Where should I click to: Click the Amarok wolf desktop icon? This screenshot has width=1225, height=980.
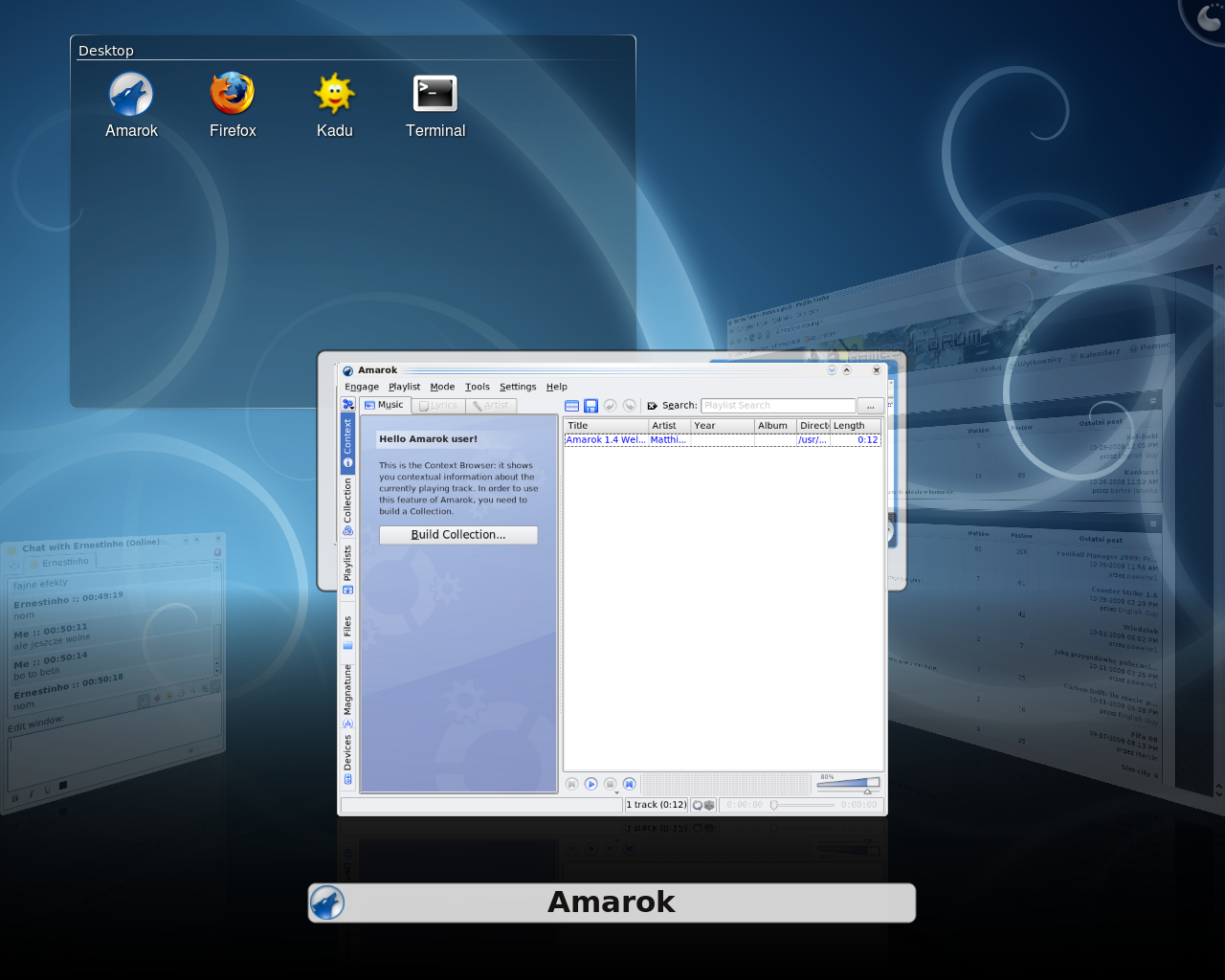131,105
